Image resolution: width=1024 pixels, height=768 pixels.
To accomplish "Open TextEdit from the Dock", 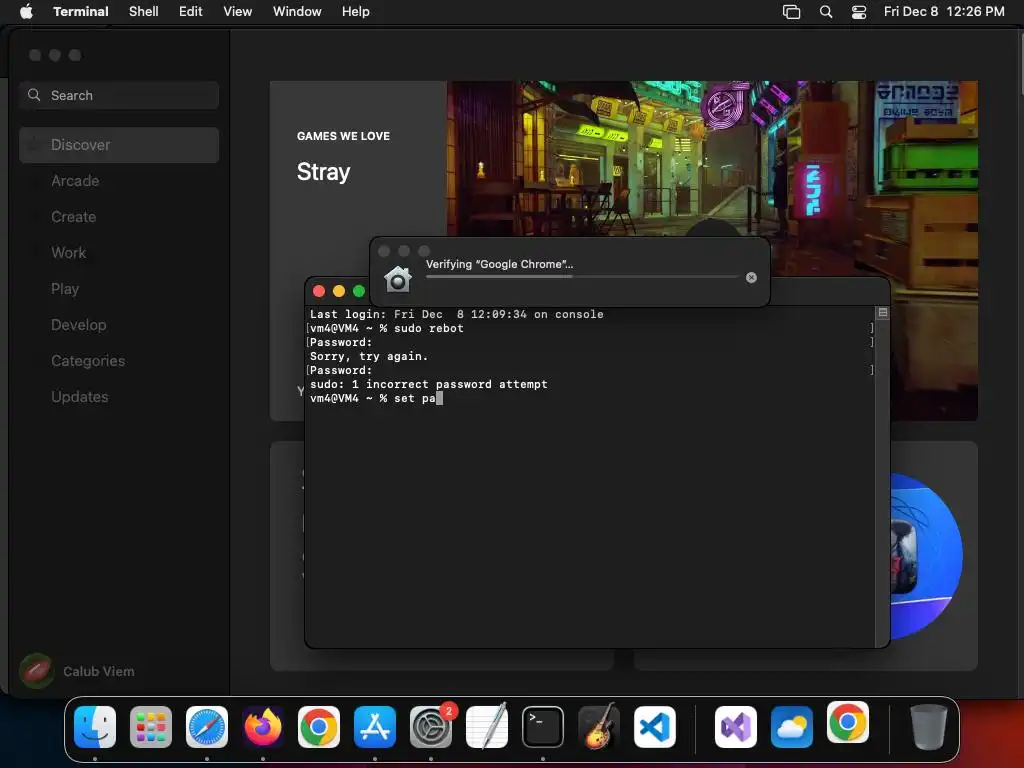I will (487, 727).
